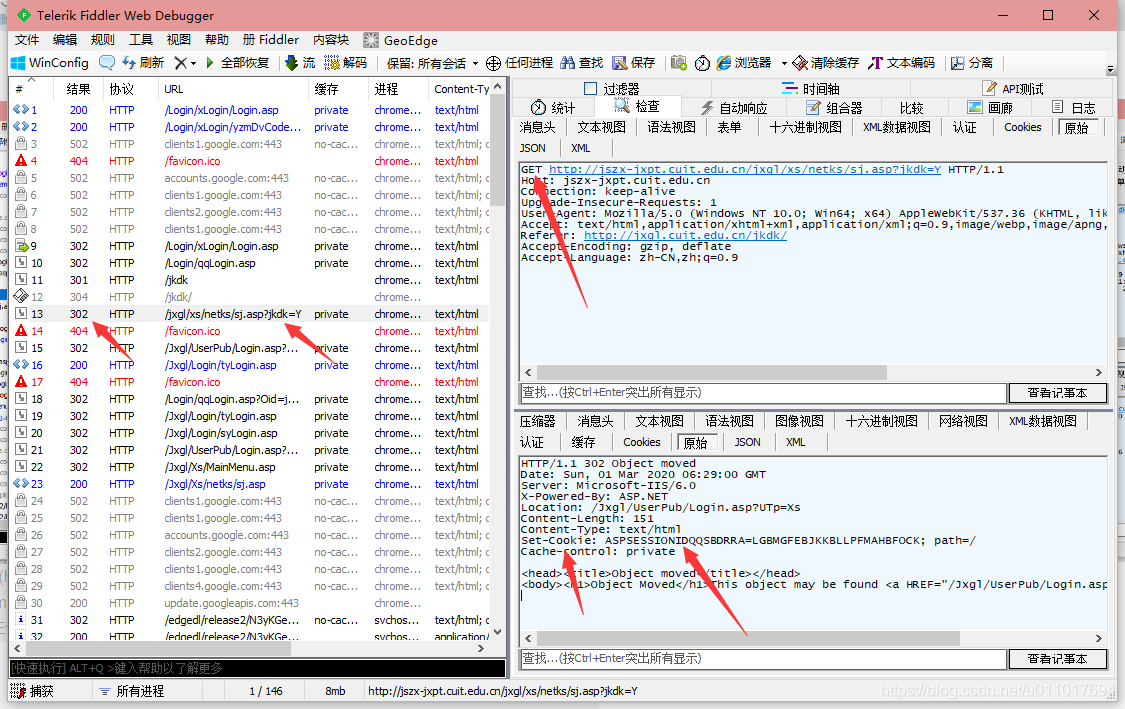Select session 13 sj.asp?jkdk=Y row
The image size is (1125, 709).
(251, 314)
